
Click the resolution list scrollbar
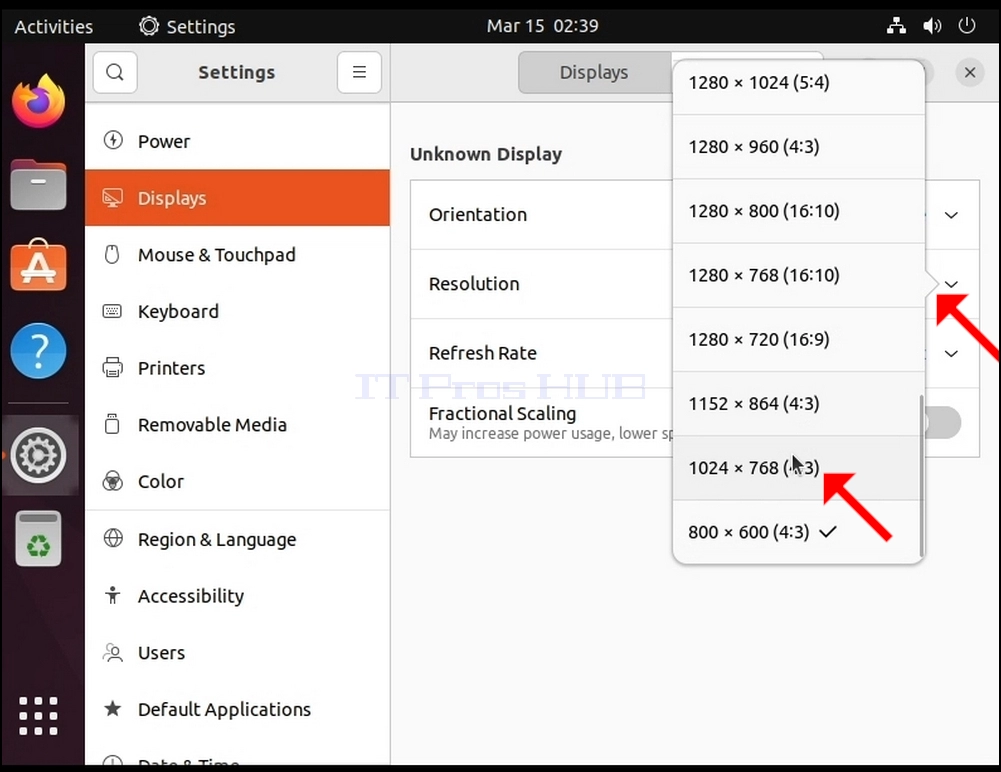921,476
